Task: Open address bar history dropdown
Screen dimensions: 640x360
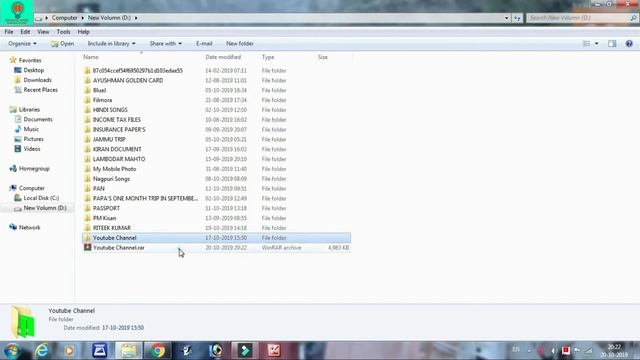Action: pyautogui.click(x=507, y=18)
